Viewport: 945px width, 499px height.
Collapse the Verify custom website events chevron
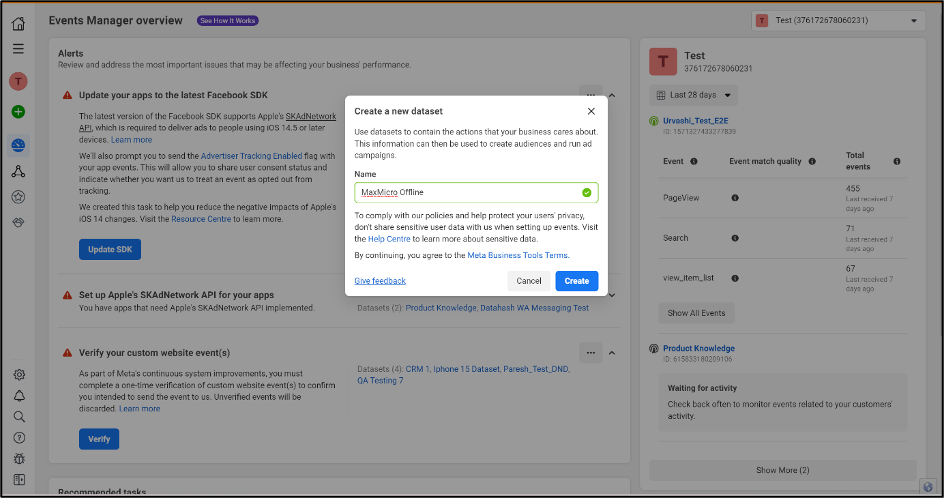pyautogui.click(x=612, y=353)
